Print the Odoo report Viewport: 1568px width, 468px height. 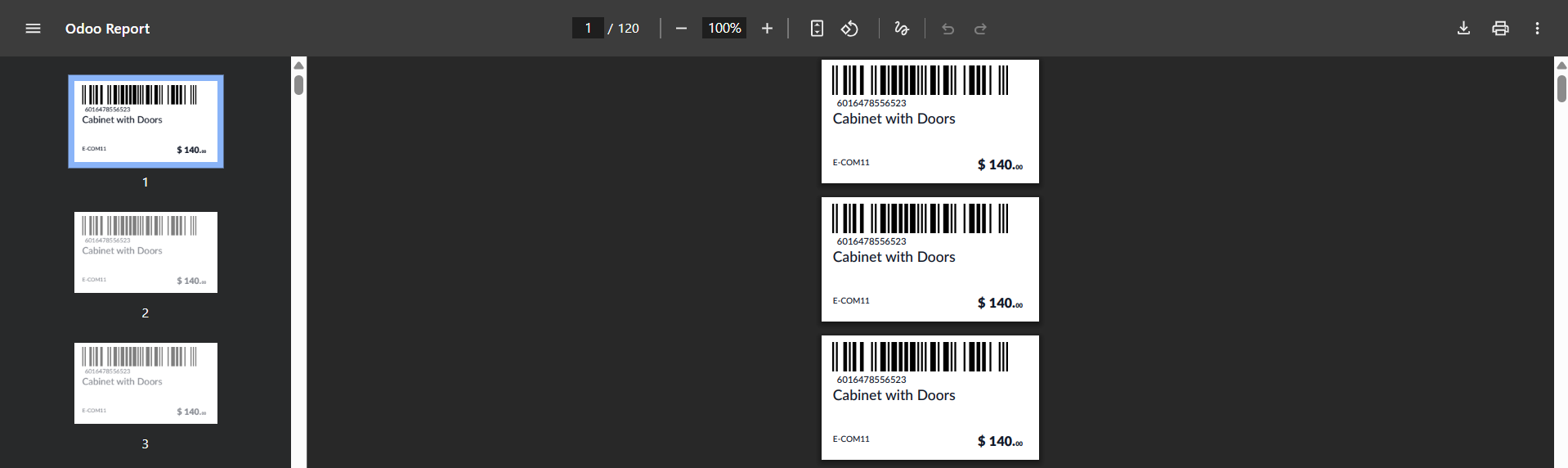pos(1500,29)
